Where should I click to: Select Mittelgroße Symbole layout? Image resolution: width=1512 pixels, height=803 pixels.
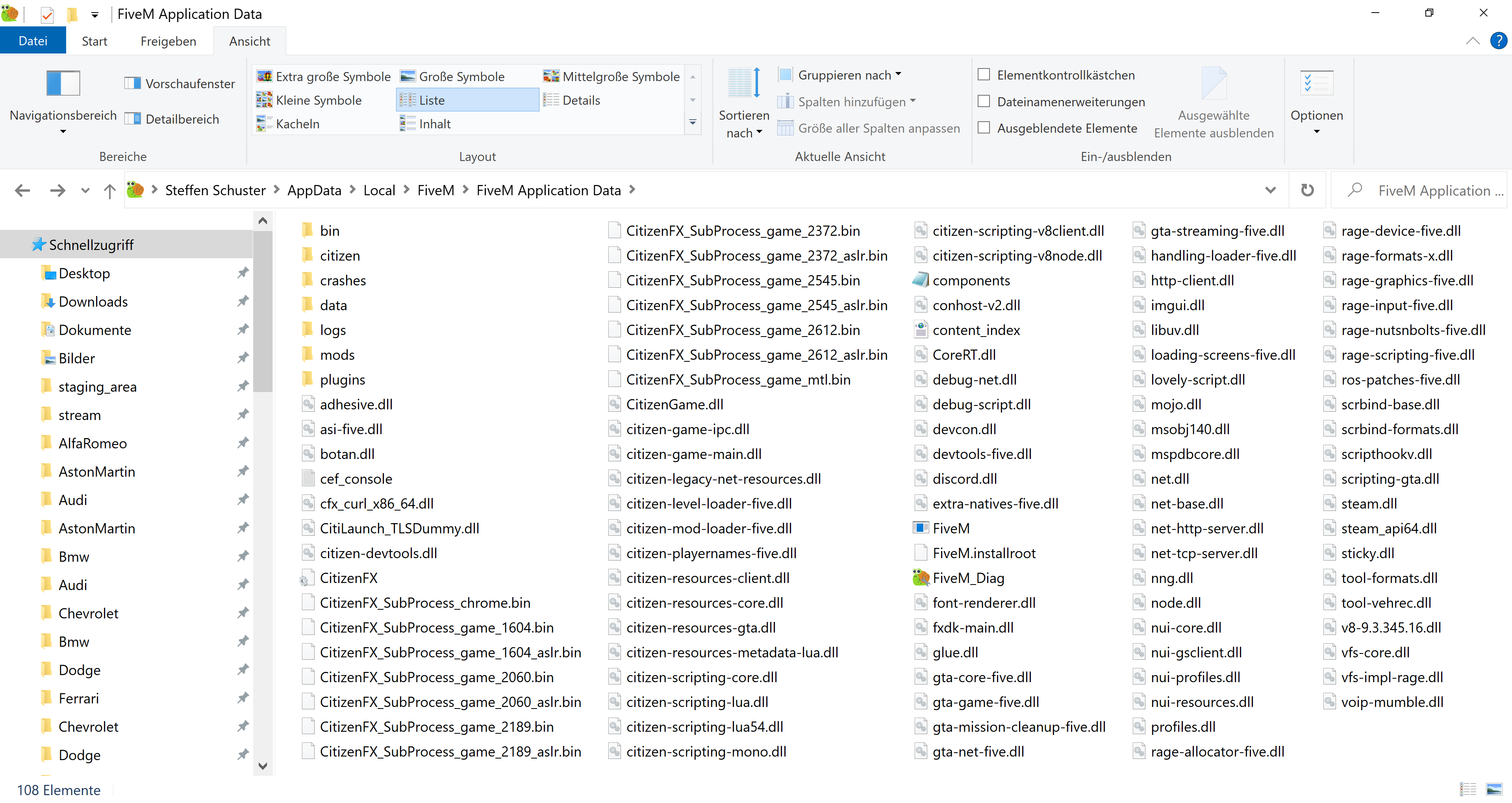click(x=611, y=76)
